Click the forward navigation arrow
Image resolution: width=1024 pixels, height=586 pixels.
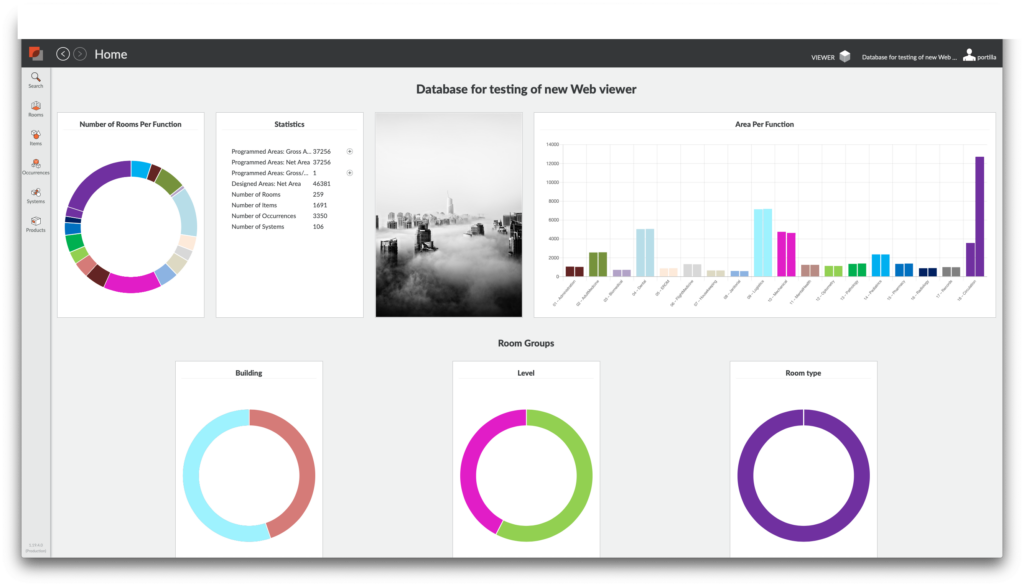(80, 54)
